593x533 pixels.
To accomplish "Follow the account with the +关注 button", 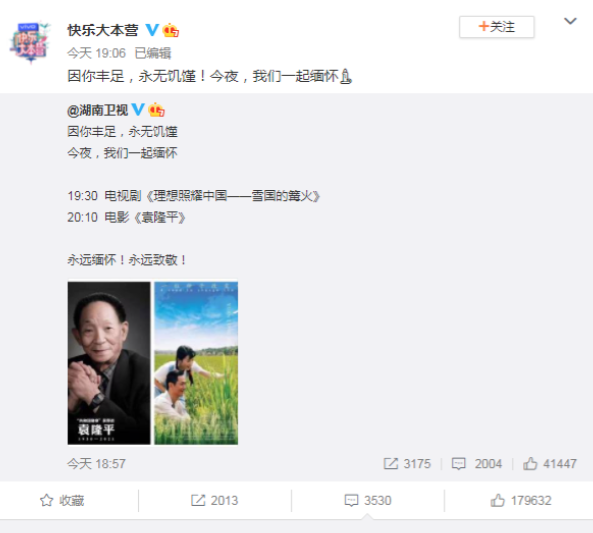I will [x=497, y=27].
